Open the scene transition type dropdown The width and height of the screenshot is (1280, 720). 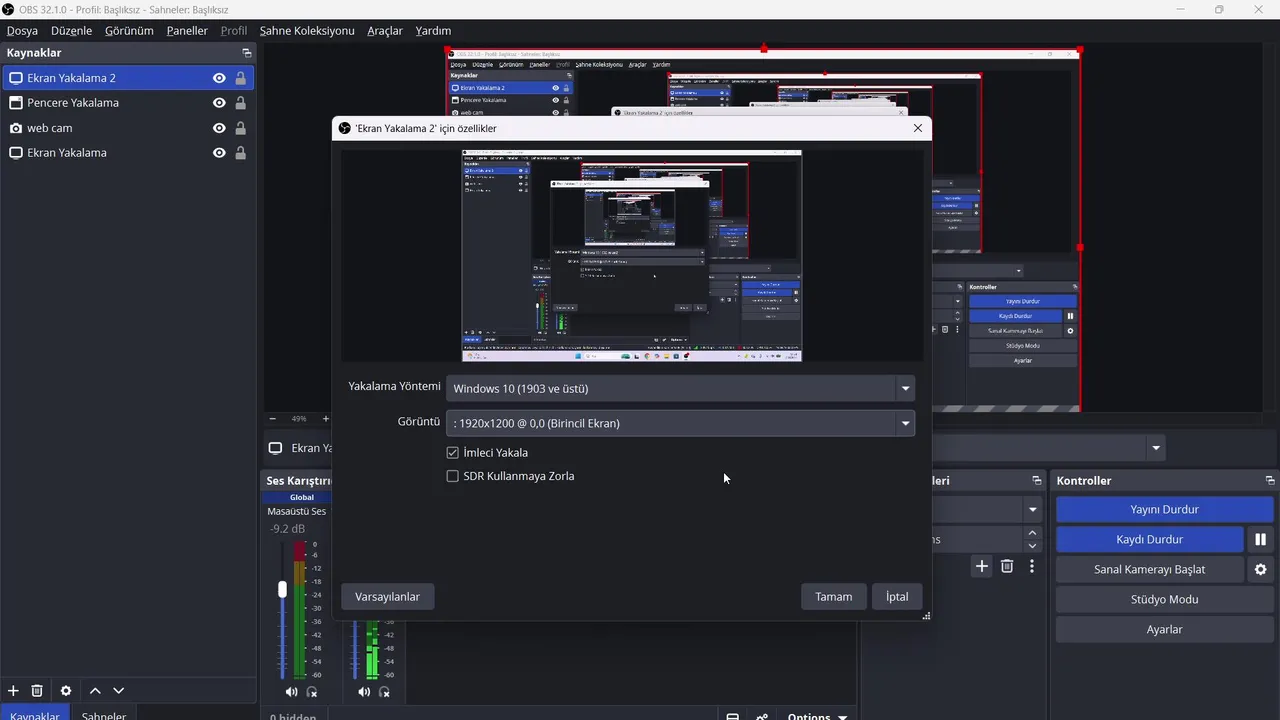point(1032,510)
